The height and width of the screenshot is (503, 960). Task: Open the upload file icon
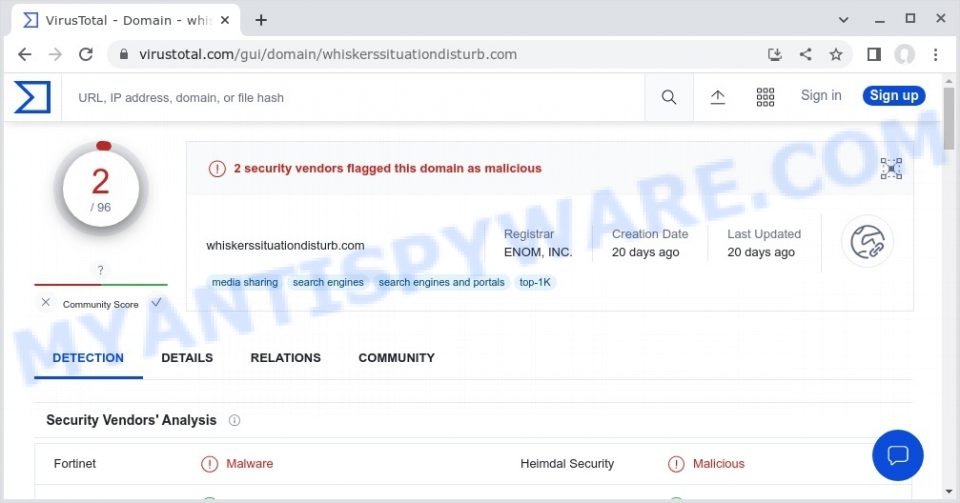click(x=718, y=97)
